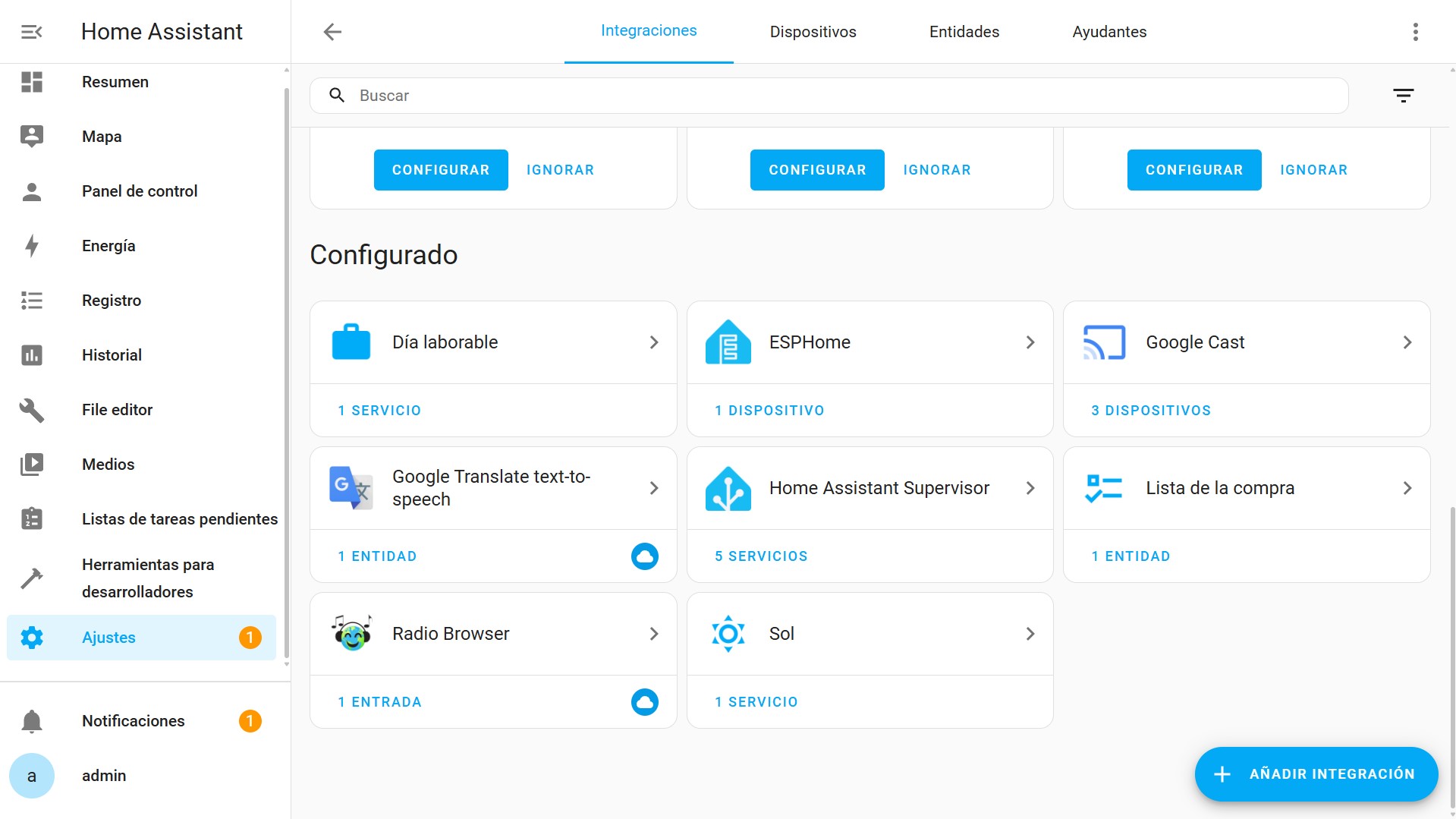Screen dimensions: 1456x819
Task: Open the Entidades tab
Action: pyautogui.click(x=964, y=31)
